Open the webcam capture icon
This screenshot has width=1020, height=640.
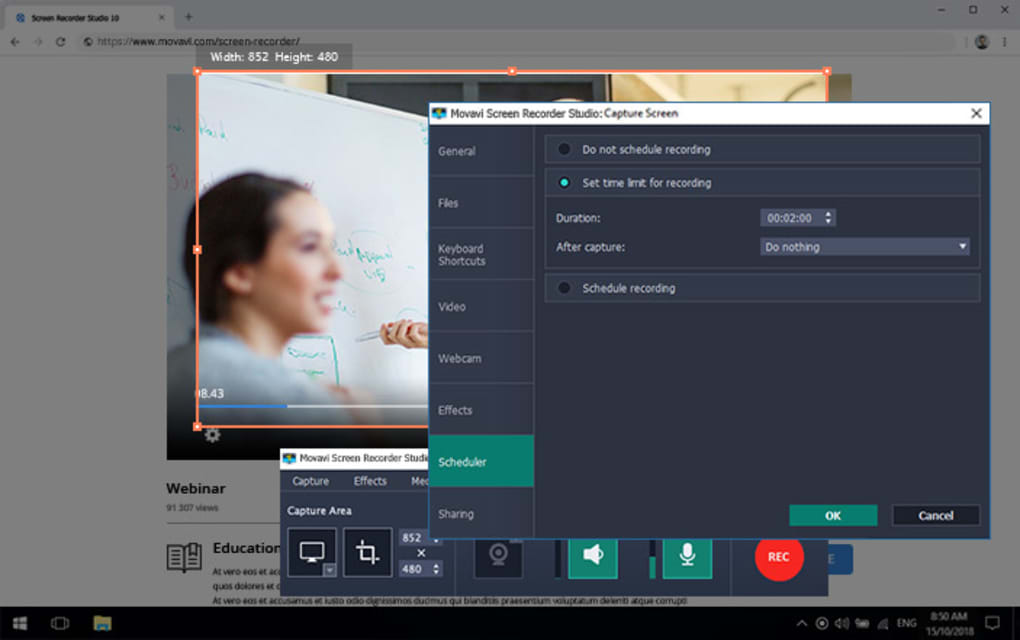498,558
